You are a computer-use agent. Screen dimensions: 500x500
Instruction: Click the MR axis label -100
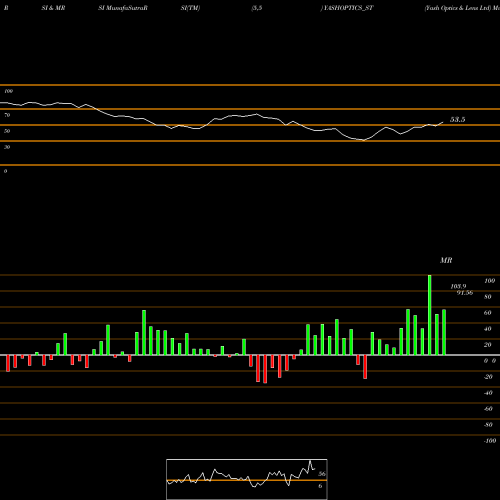[x=490, y=441]
